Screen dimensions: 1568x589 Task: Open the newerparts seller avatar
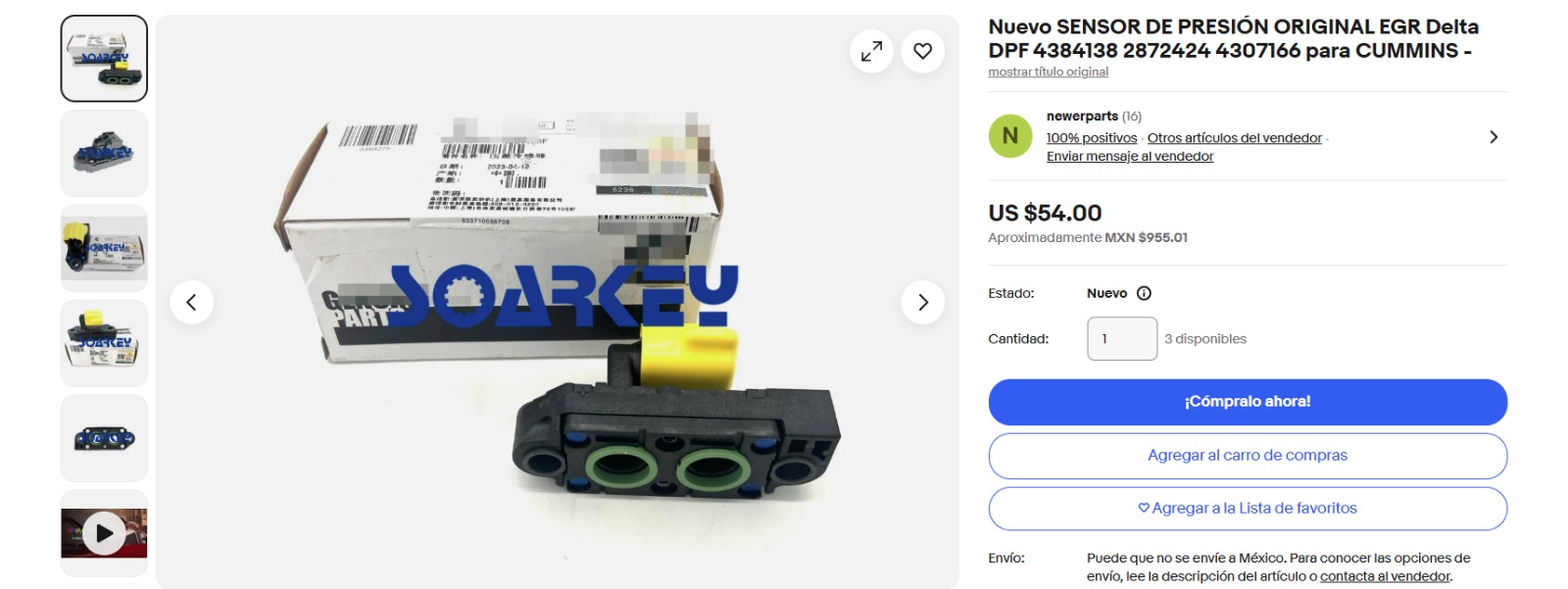[x=1010, y=136]
